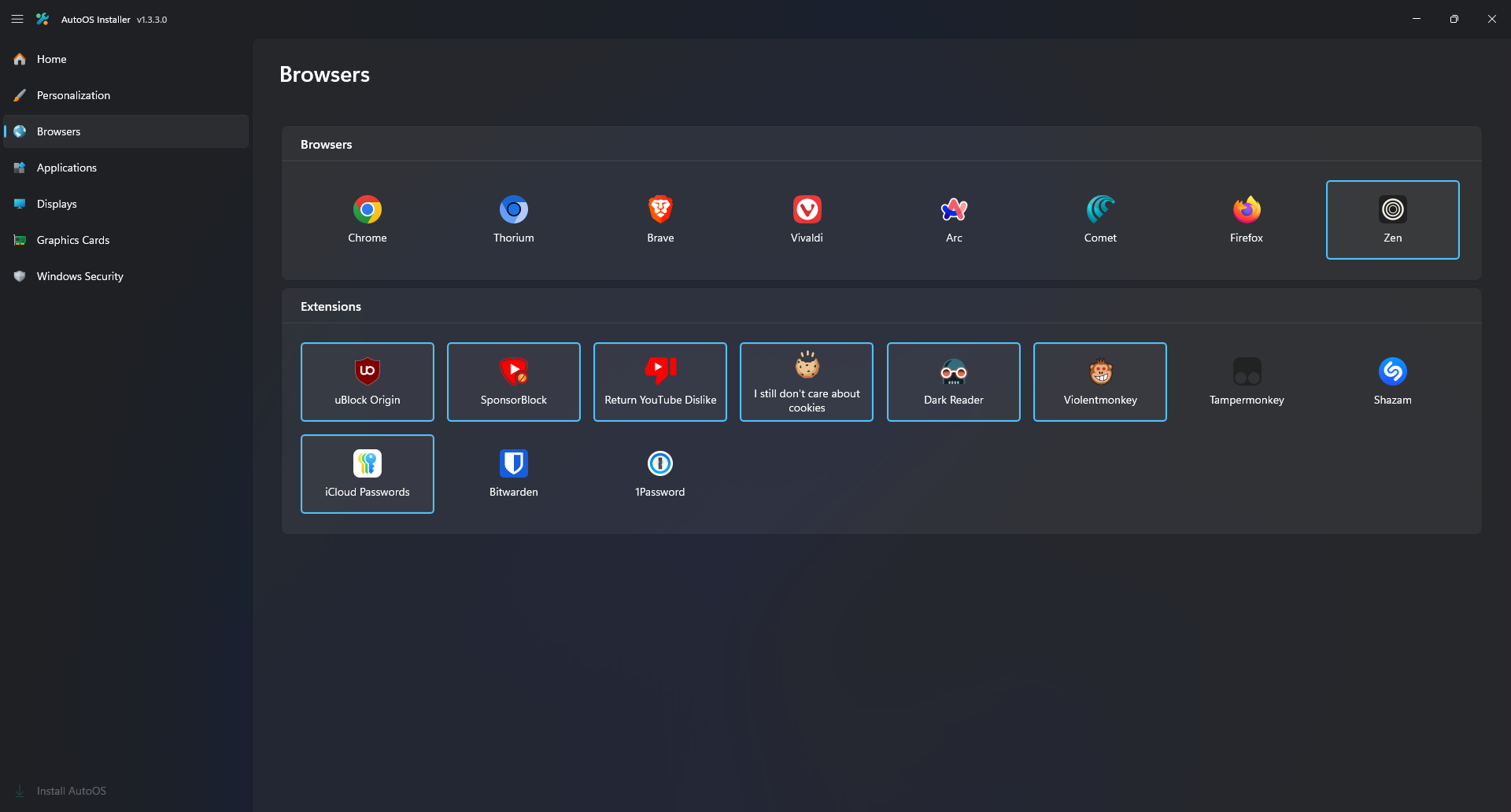Image resolution: width=1511 pixels, height=812 pixels.
Task: Deselect the Zen browser tile
Action: [x=1392, y=220]
